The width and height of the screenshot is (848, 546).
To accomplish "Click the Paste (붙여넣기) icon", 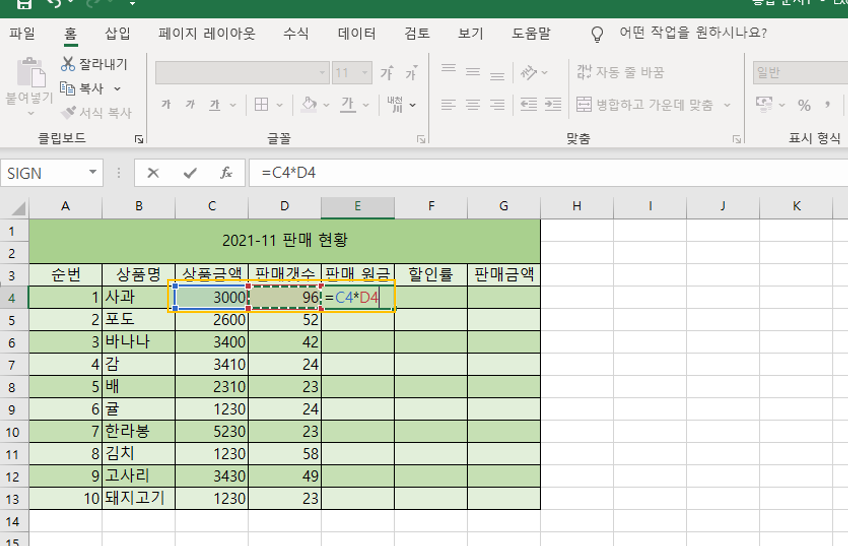I will pos(30,72).
